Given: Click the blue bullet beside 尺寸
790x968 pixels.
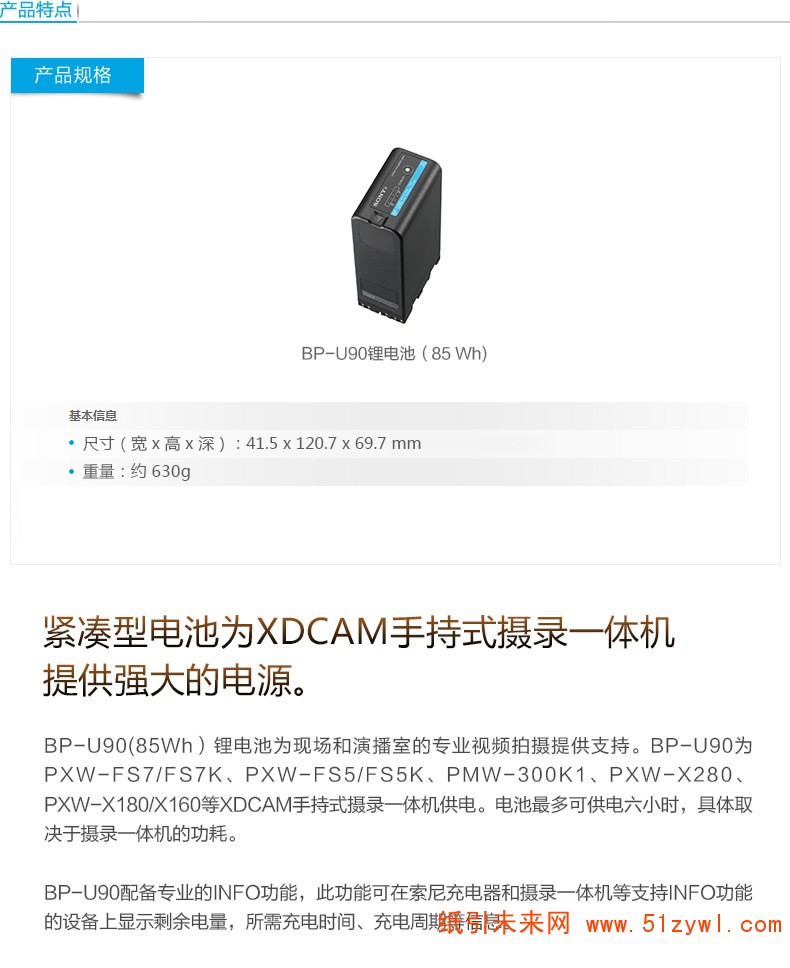Looking at the screenshot, I should [x=72, y=443].
